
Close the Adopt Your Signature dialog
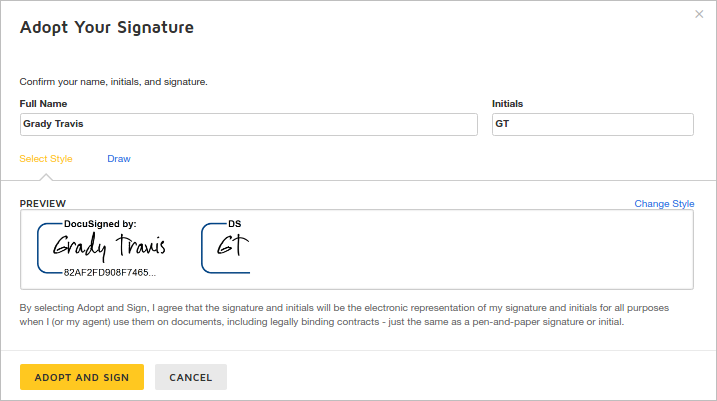699,14
